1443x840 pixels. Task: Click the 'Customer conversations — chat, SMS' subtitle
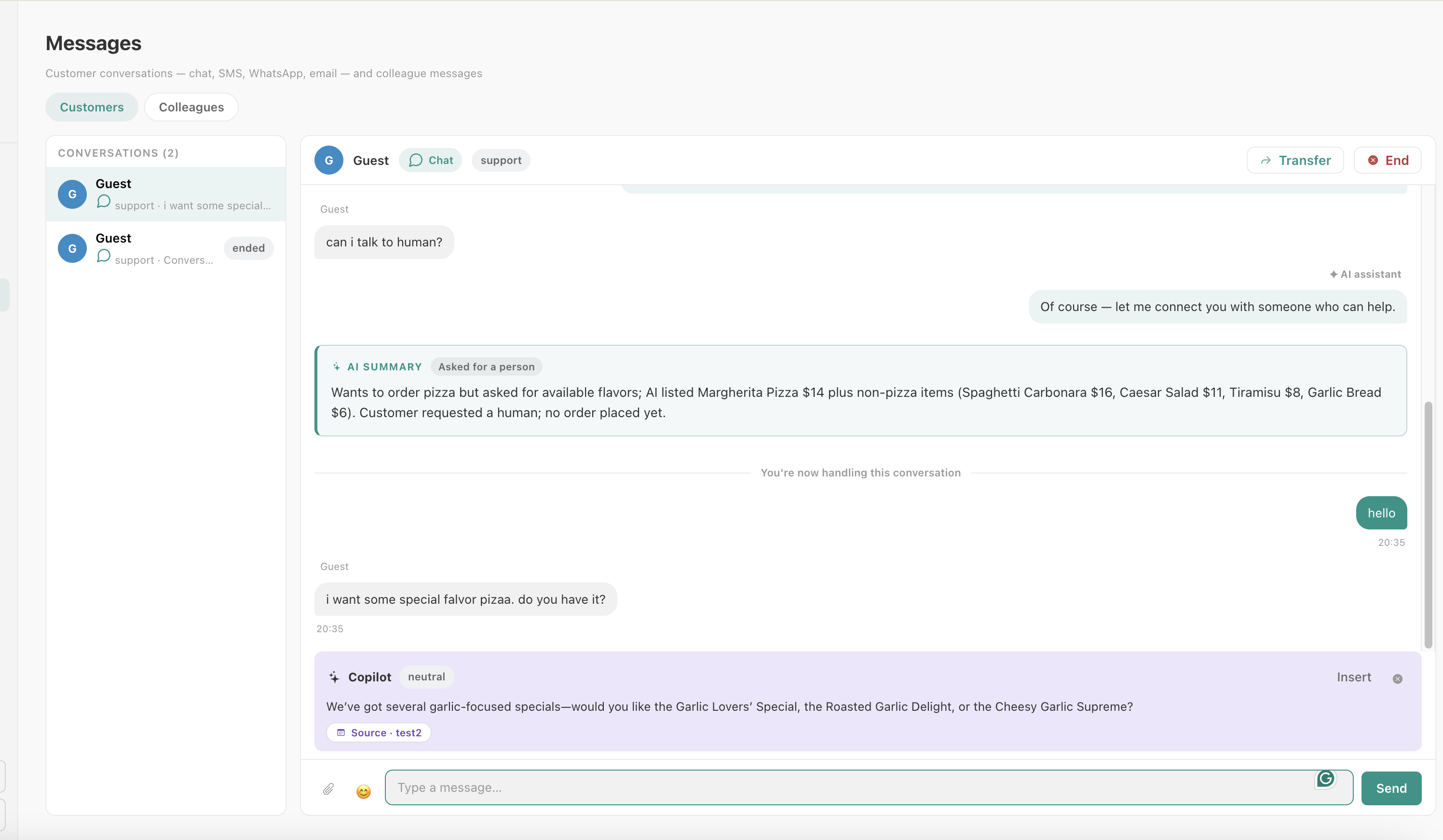263,73
